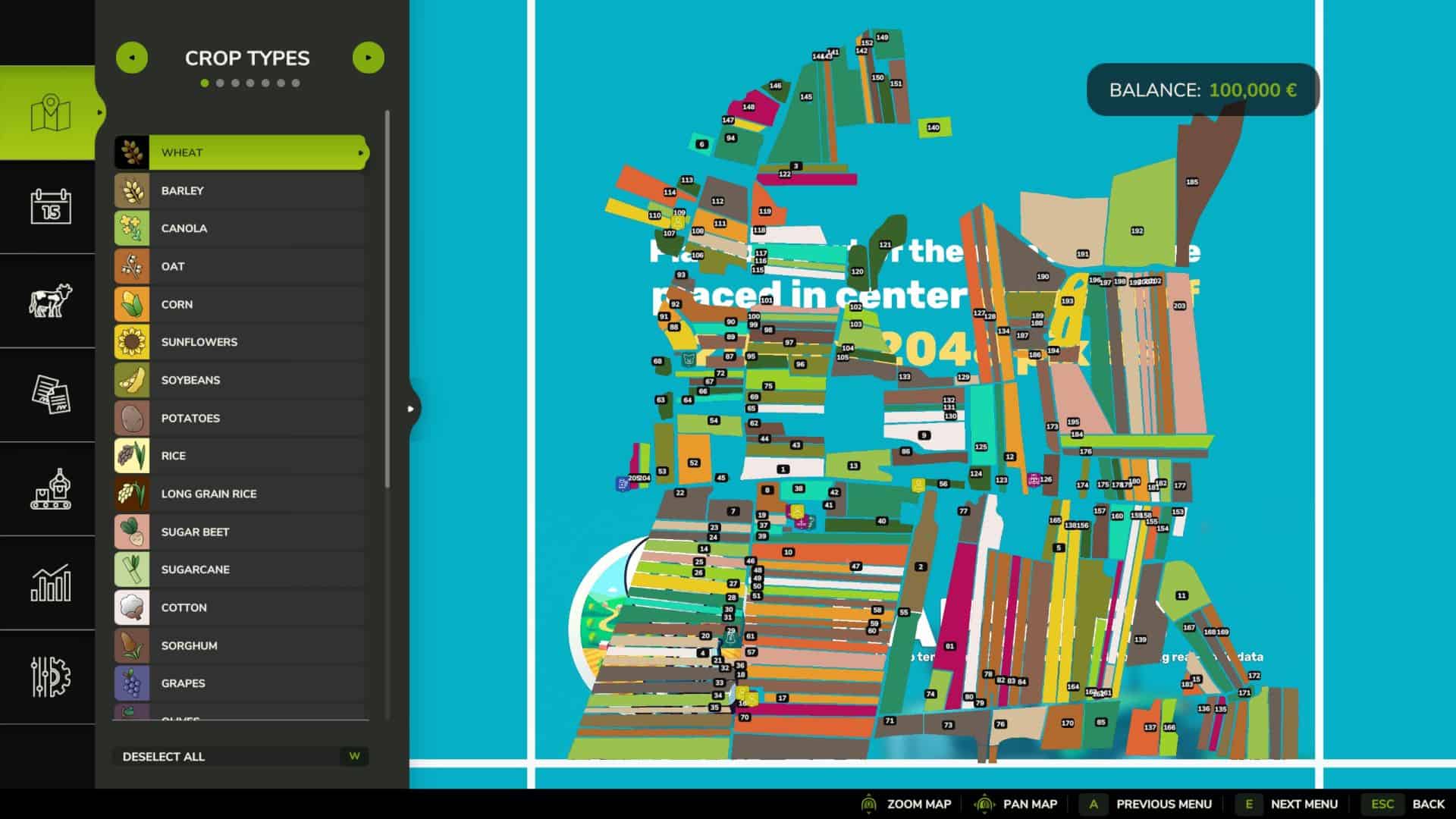1456x819 pixels.
Task: Open the contracts documents icon
Action: tap(50, 395)
